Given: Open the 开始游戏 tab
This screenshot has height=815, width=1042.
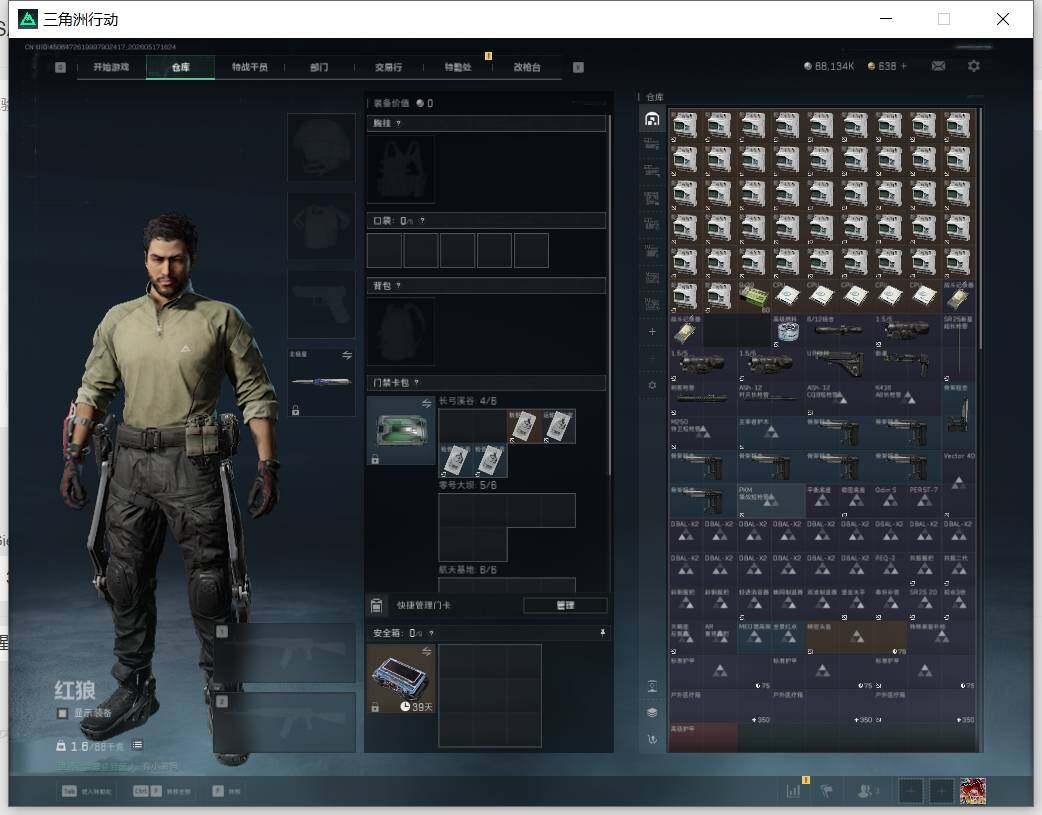Looking at the screenshot, I should [111, 67].
